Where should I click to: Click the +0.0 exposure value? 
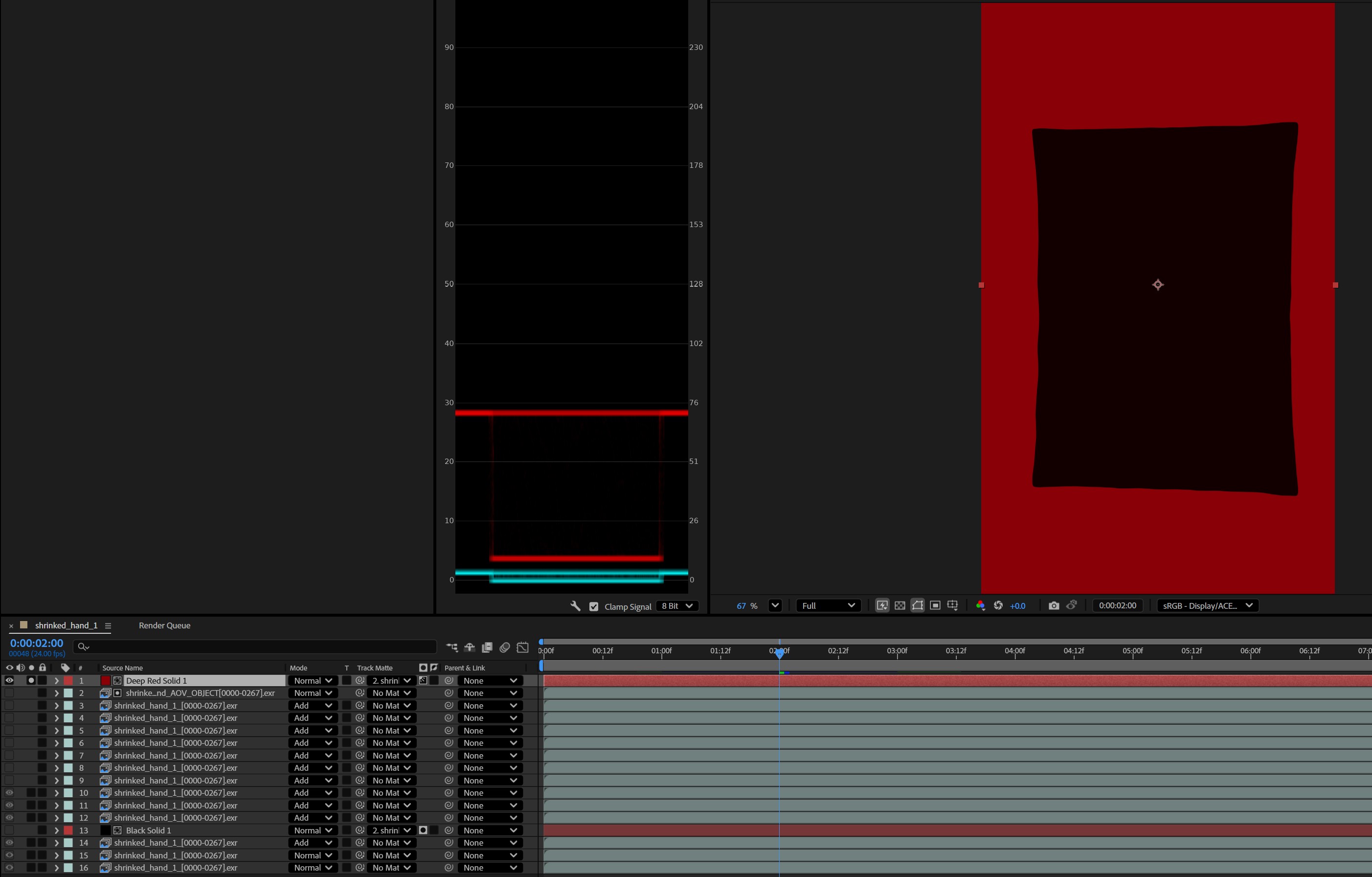(1017, 606)
